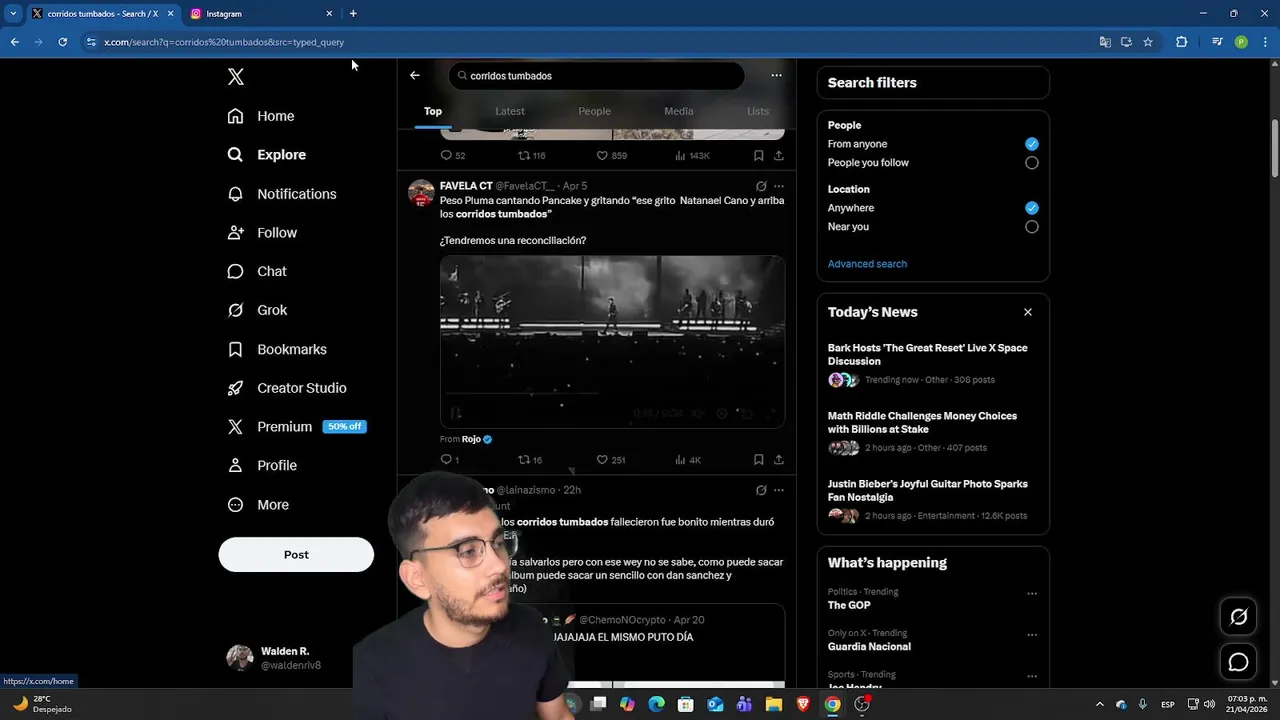Open options for The GOP trend
The height and width of the screenshot is (720, 1280).
pos(1032,594)
